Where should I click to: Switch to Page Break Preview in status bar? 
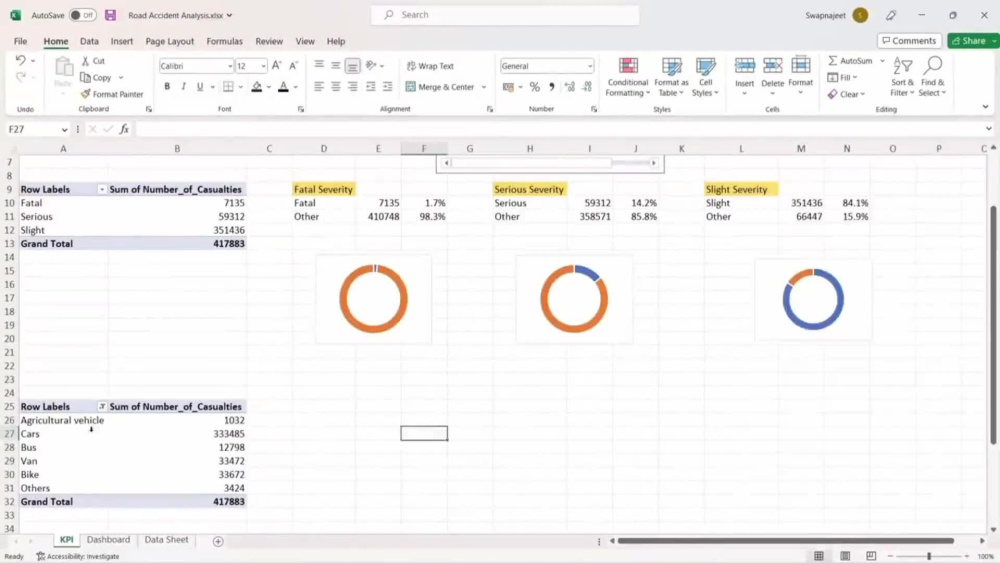pos(871,556)
